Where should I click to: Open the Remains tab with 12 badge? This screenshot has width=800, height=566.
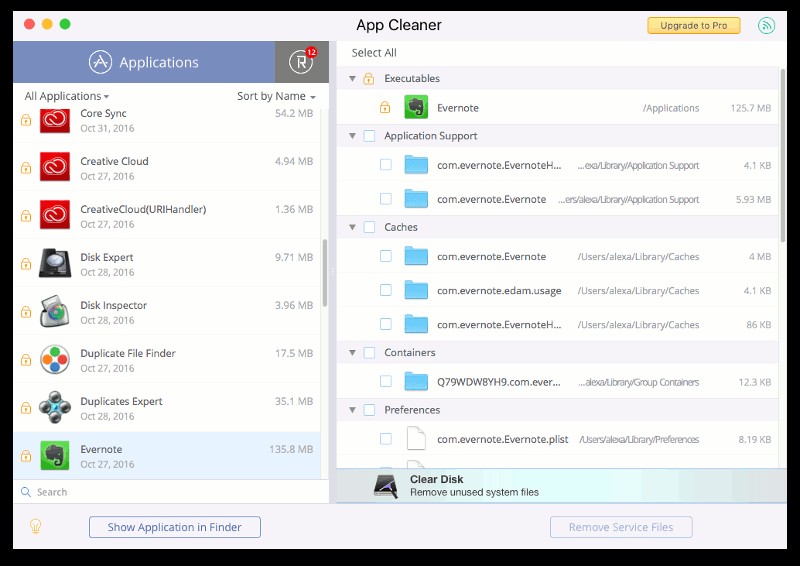pos(302,62)
